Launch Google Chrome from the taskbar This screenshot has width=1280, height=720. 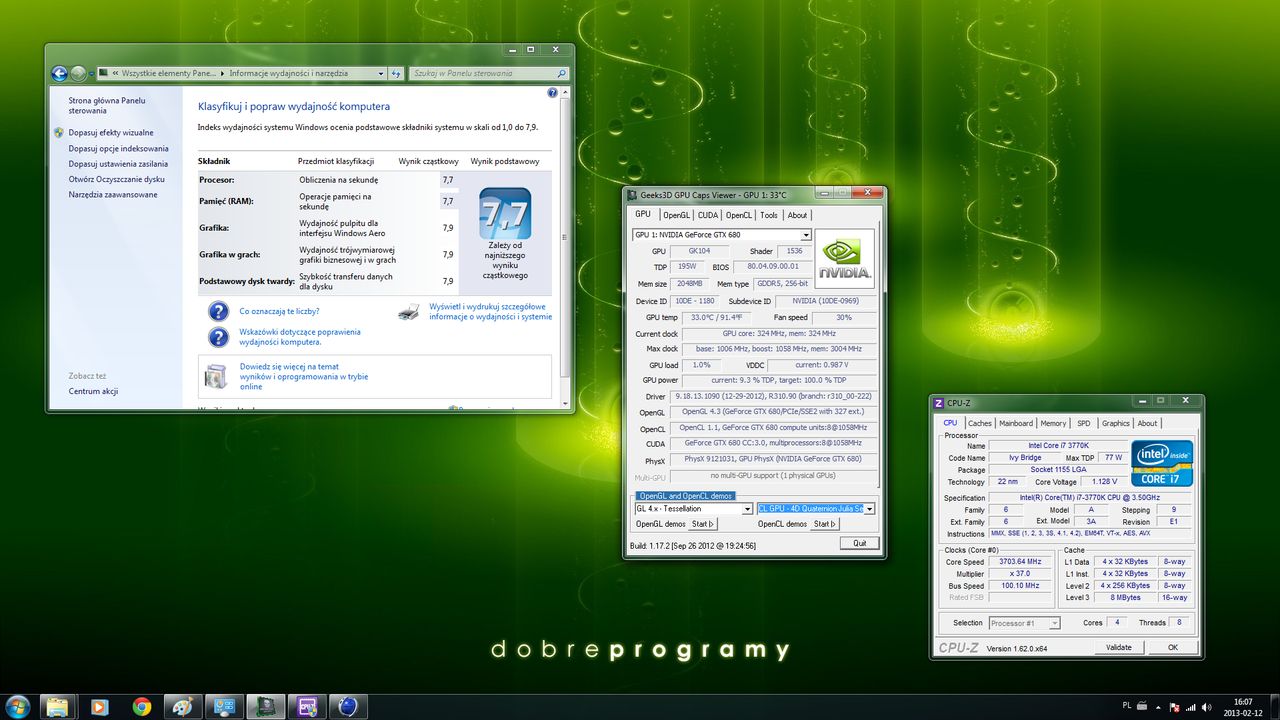tap(141, 706)
